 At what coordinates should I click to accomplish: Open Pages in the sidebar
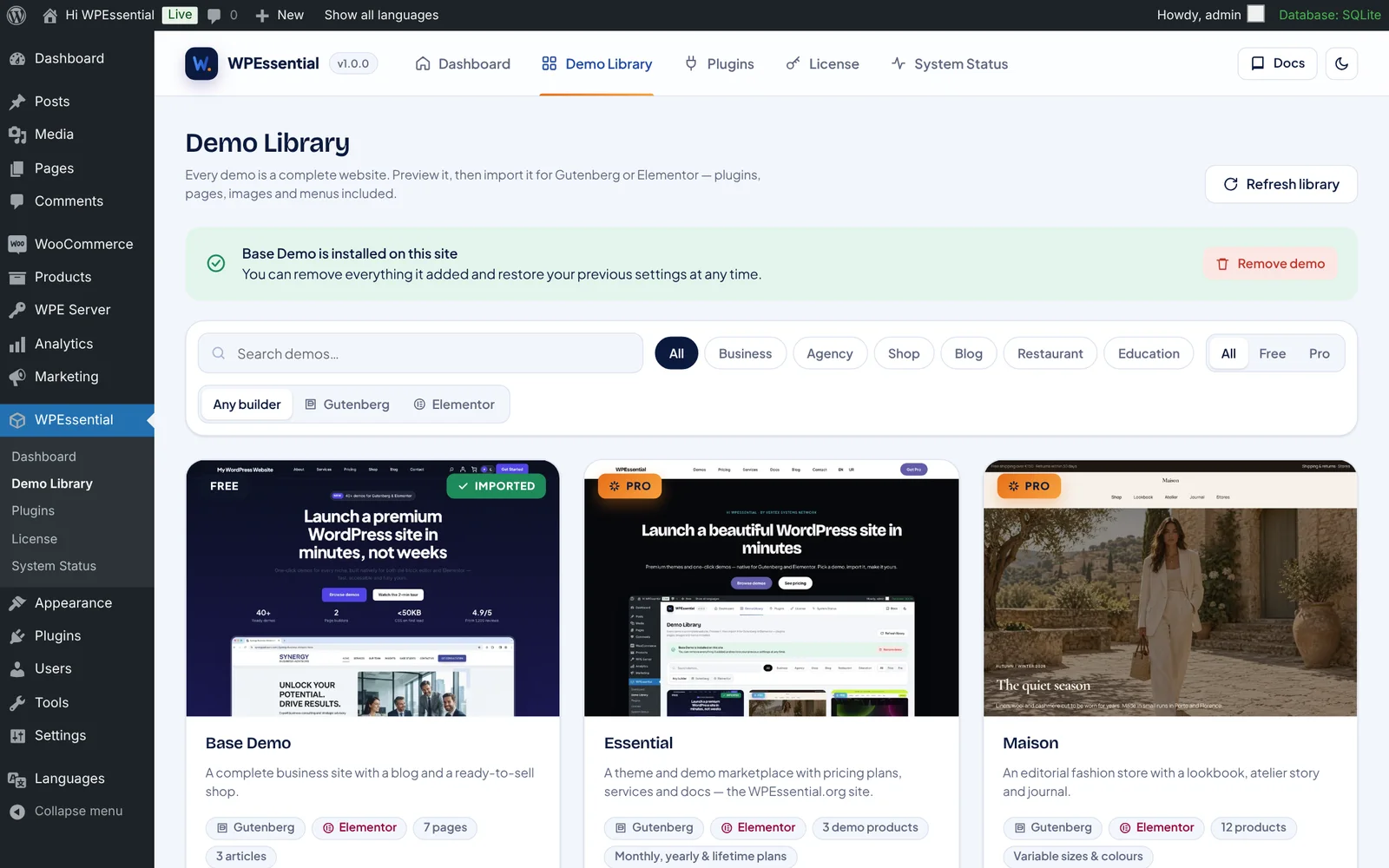pos(77,168)
